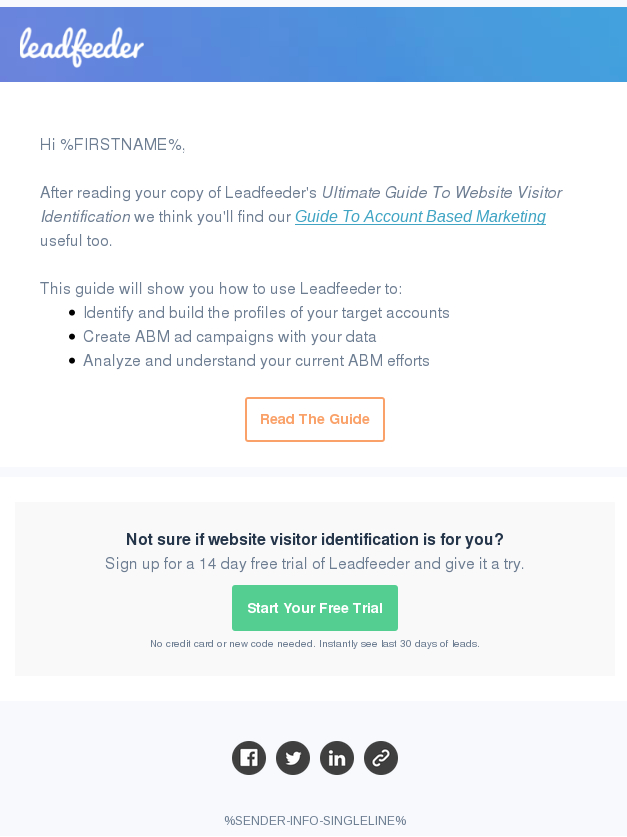Click the no credit card fine print

click(315, 643)
